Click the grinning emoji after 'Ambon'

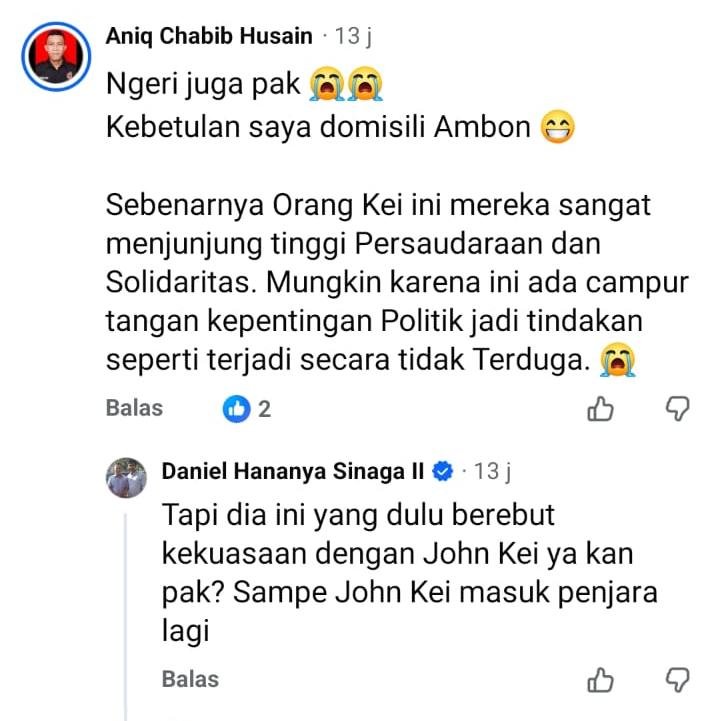[x=557, y=126]
